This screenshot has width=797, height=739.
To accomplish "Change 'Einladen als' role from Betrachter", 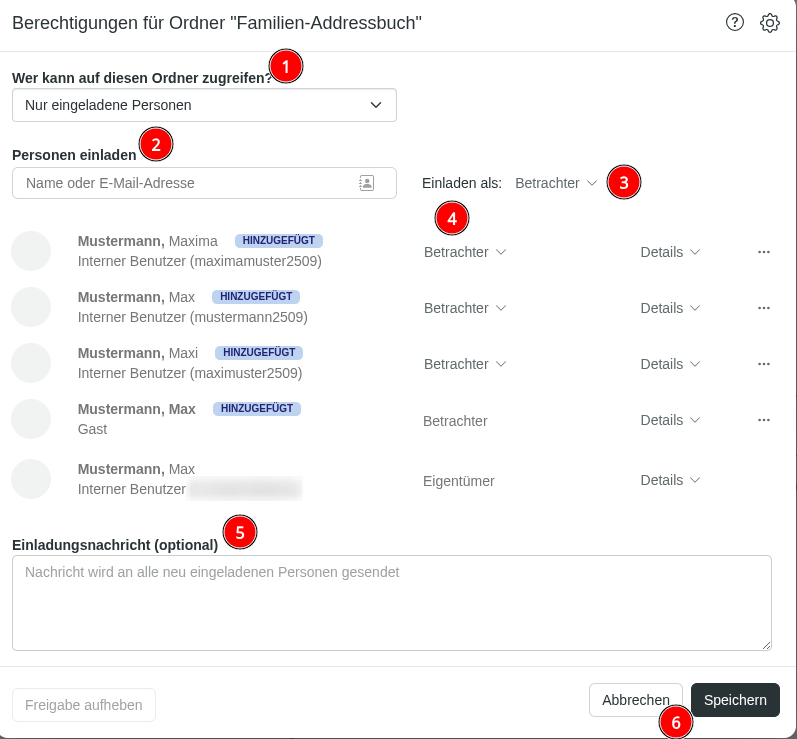I will (556, 183).
